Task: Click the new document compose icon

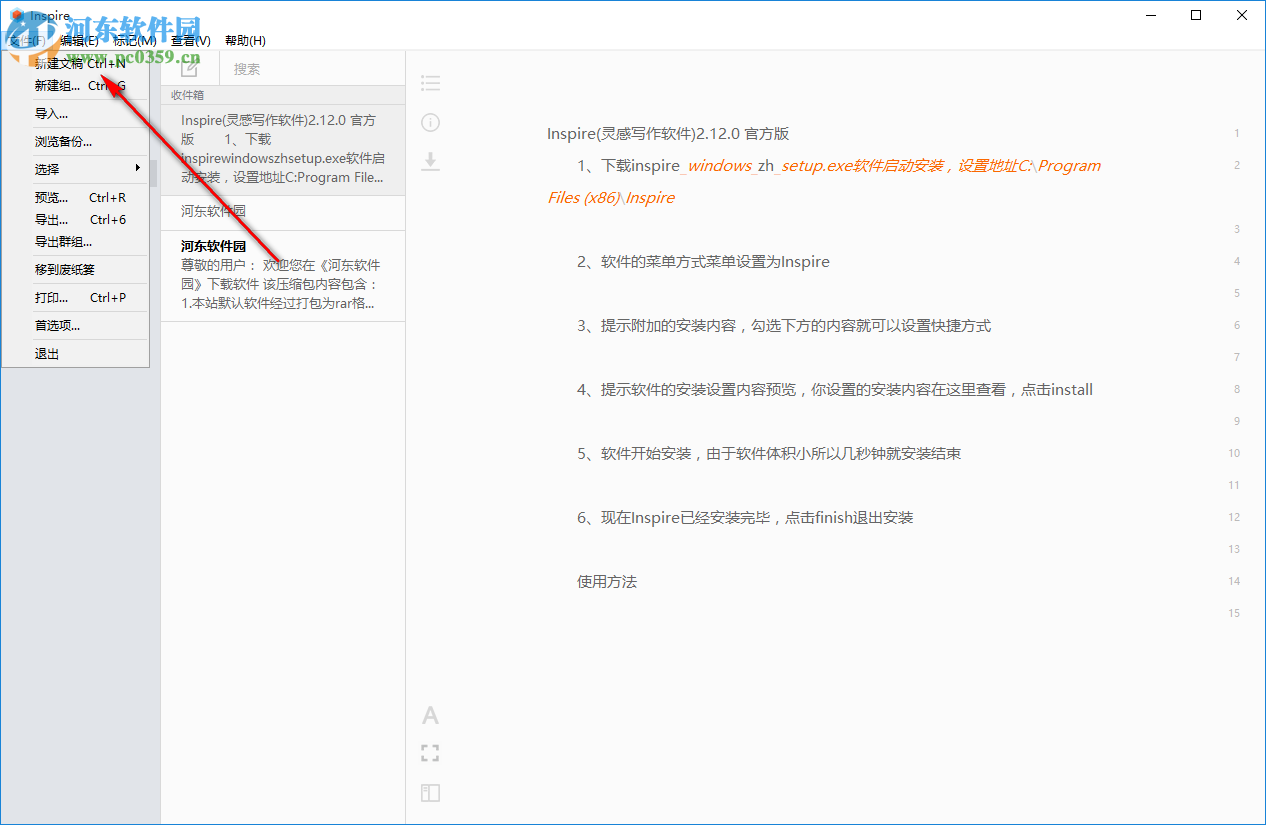Action: pyautogui.click(x=190, y=68)
